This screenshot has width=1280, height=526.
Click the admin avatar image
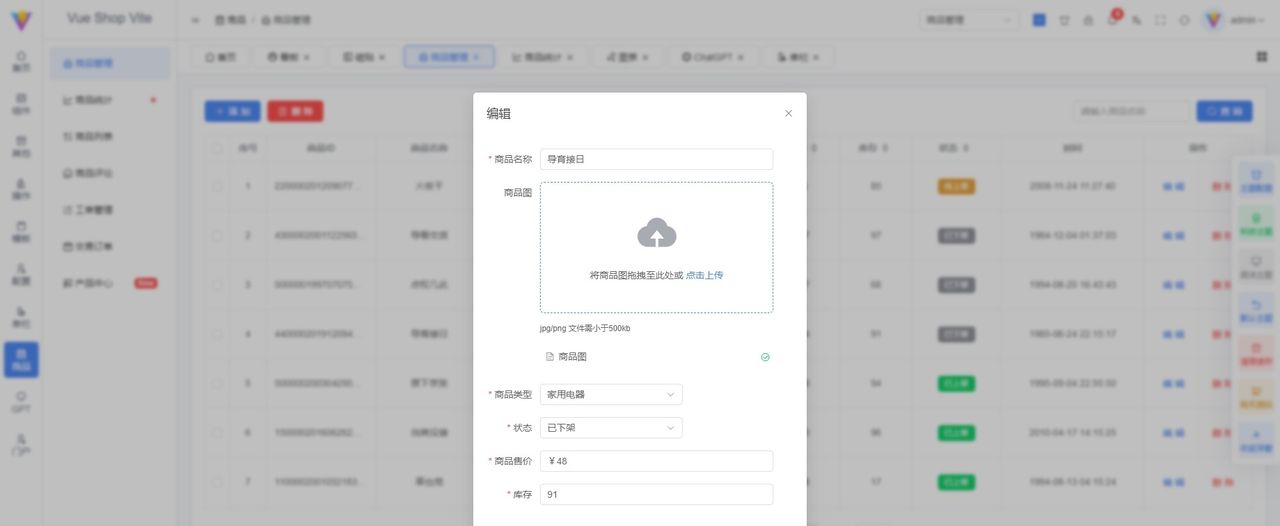(1214, 20)
